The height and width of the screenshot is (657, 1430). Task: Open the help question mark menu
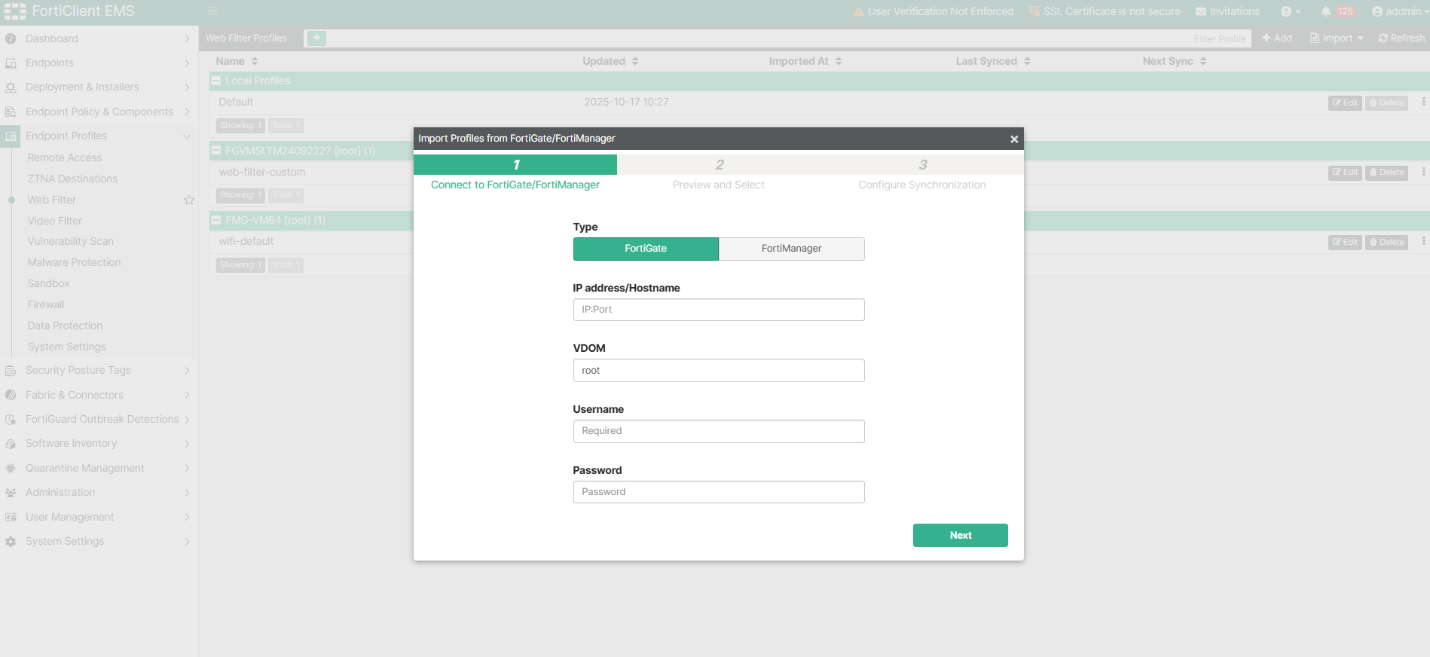(x=1291, y=12)
